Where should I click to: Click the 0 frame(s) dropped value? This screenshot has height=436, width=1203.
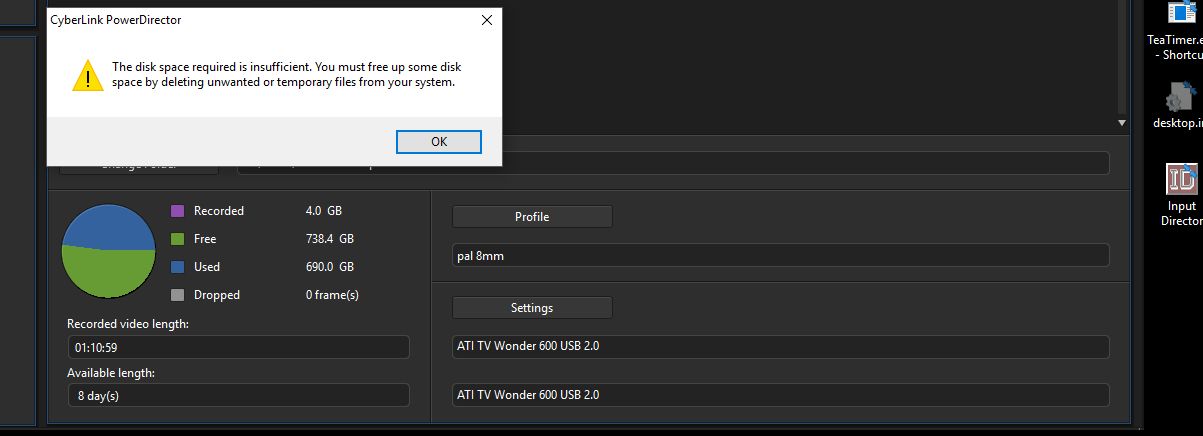(x=332, y=295)
